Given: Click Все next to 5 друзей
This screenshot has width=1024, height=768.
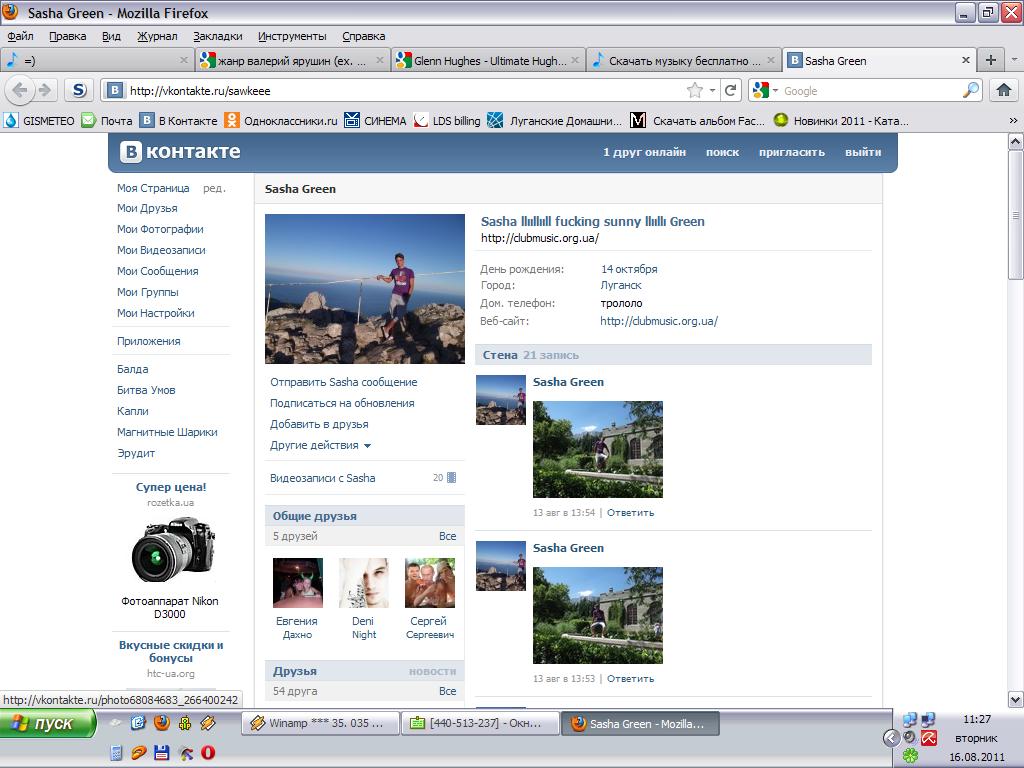Looking at the screenshot, I should click(447, 536).
